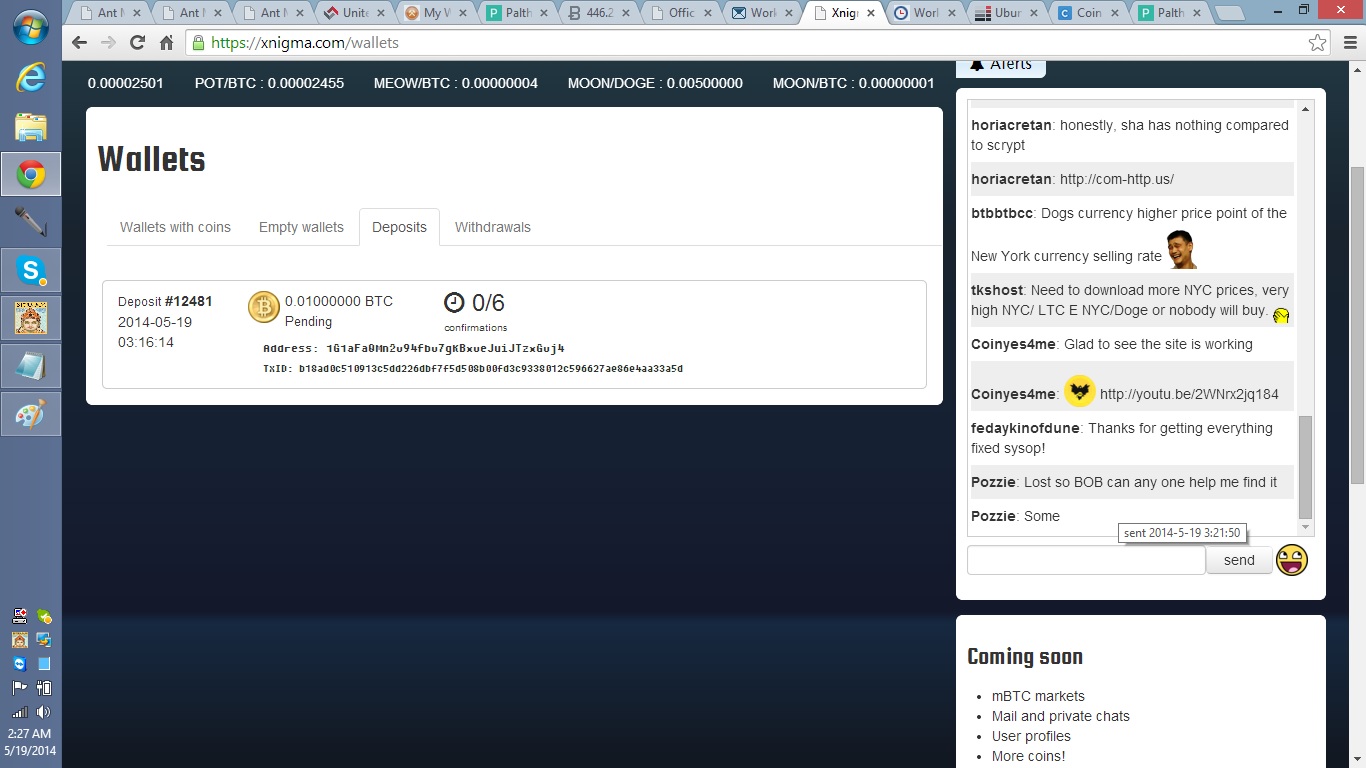Viewport: 1366px width, 768px height.
Task: Bookmark this page with the star icon
Action: (x=1317, y=43)
